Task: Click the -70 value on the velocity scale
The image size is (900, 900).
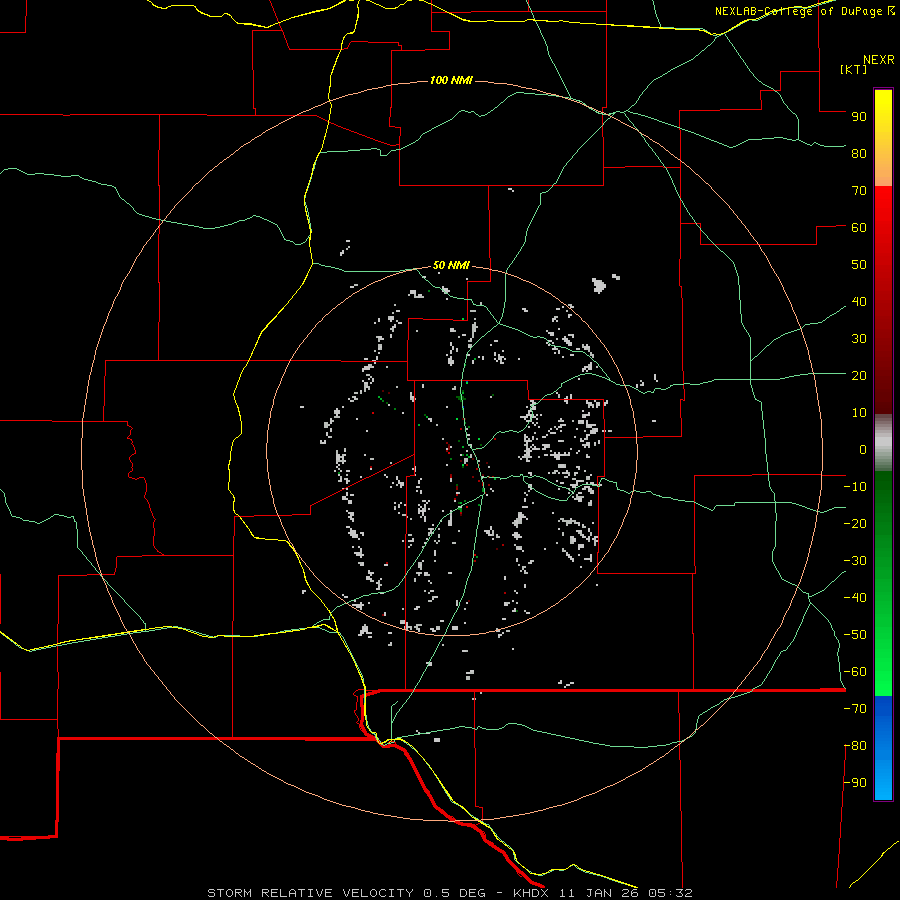Action: (x=855, y=709)
